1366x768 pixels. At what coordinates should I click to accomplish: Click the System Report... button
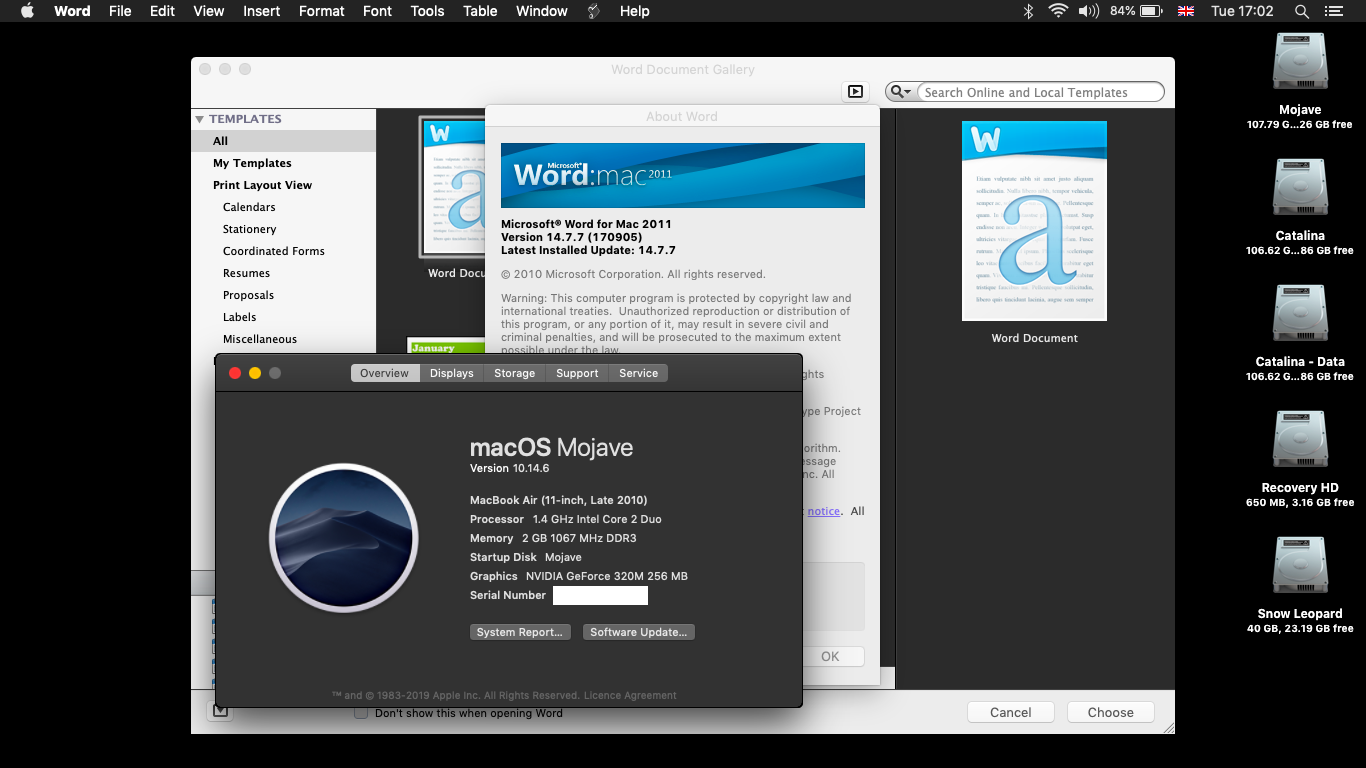coord(520,632)
